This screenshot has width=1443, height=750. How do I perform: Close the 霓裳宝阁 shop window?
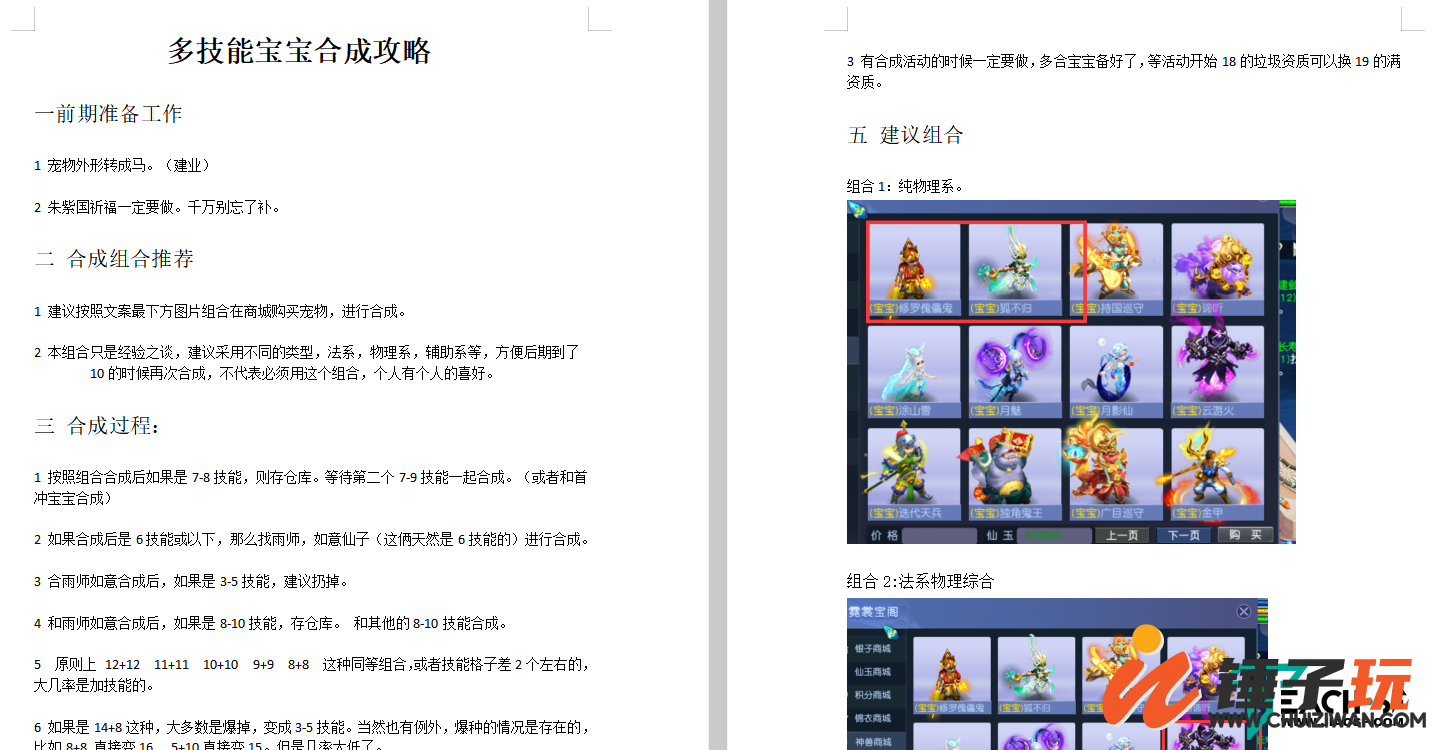tap(1243, 611)
